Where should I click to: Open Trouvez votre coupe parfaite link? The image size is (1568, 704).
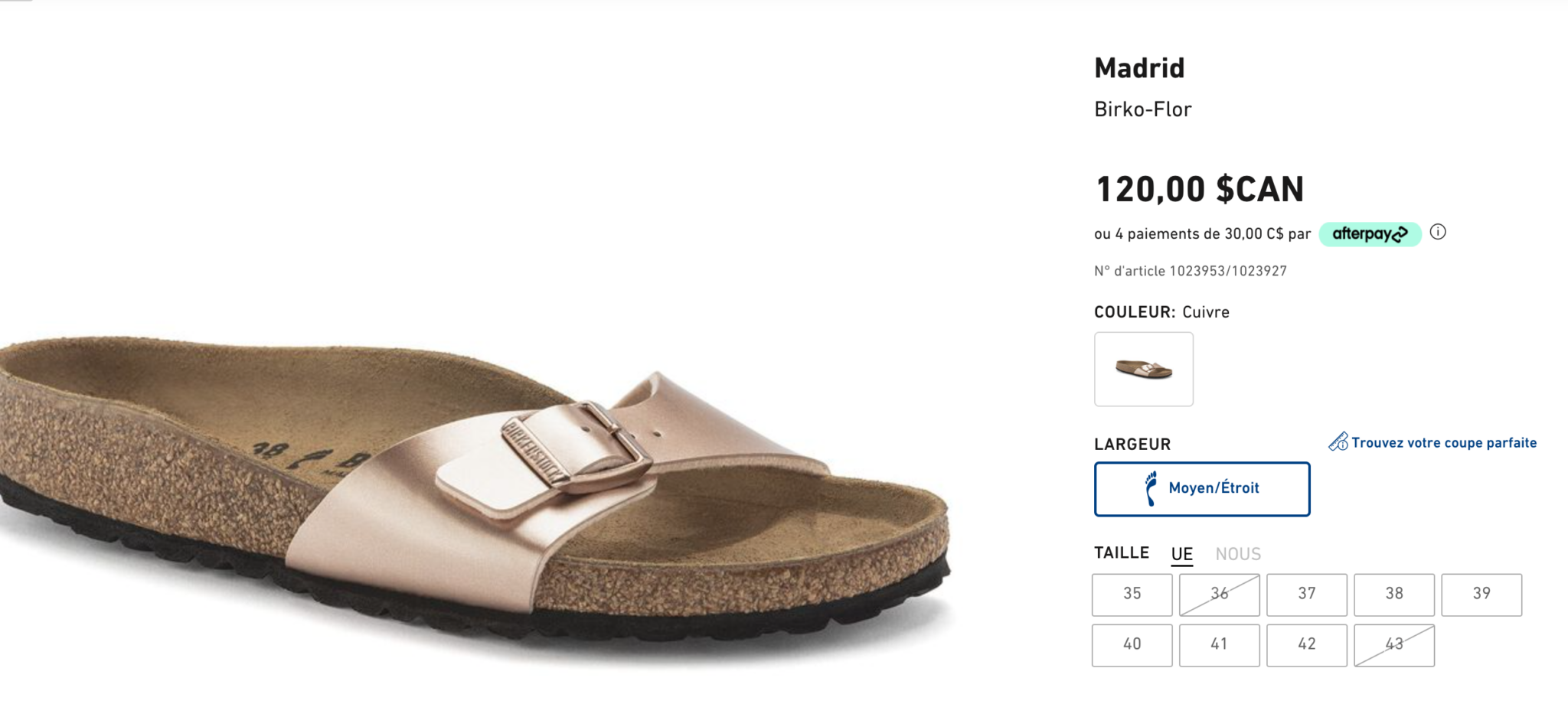coord(1443,443)
